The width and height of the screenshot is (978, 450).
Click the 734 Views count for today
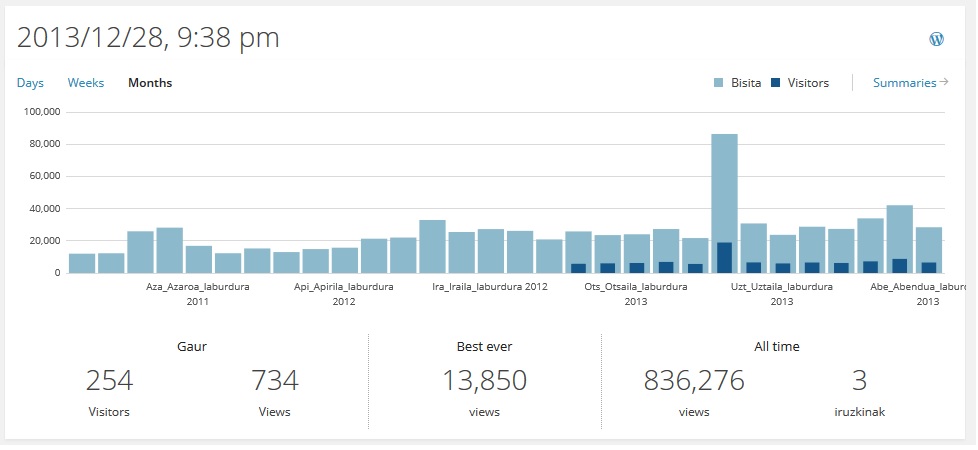[275, 381]
